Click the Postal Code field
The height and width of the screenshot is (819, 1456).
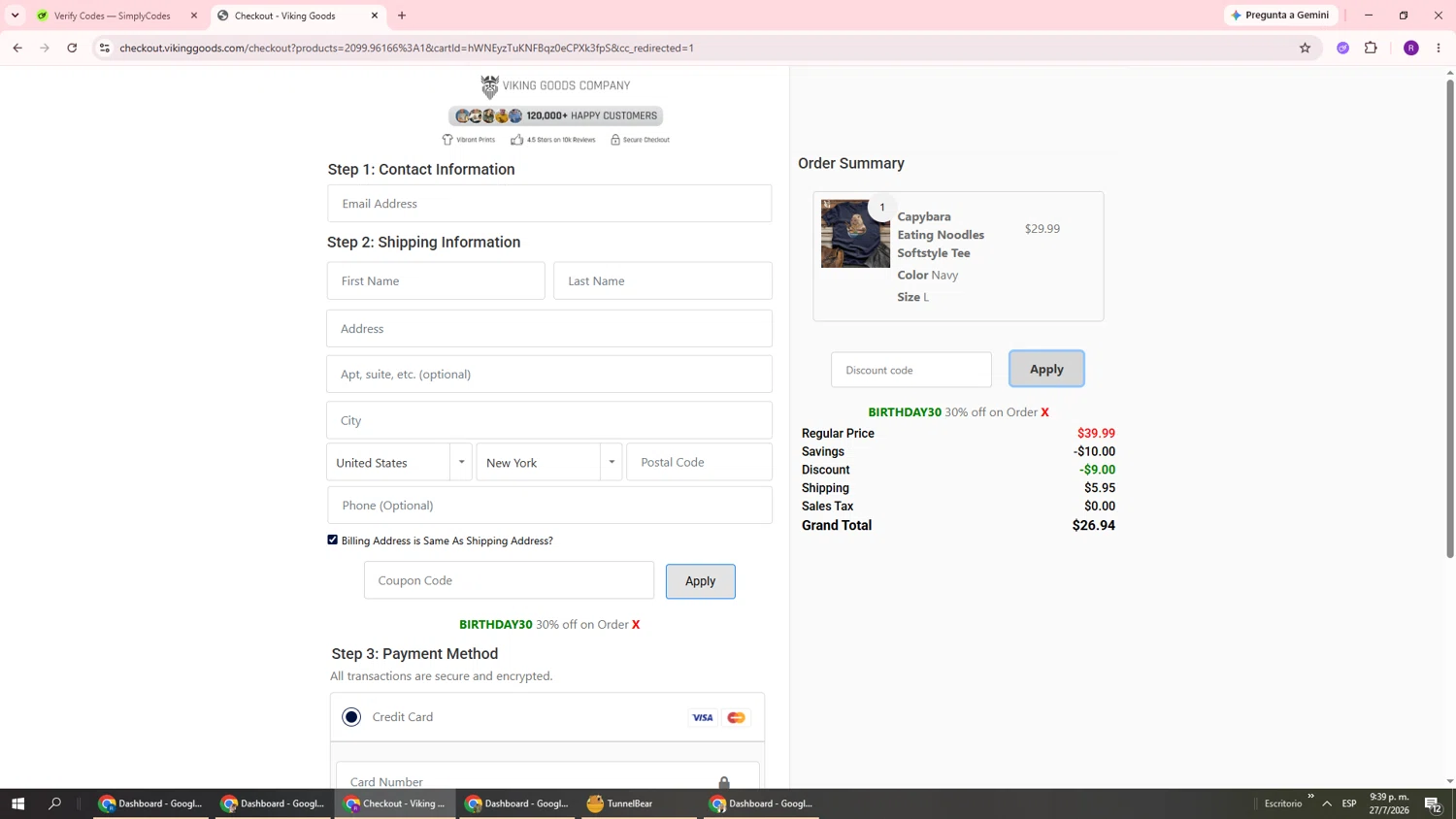[x=700, y=462]
